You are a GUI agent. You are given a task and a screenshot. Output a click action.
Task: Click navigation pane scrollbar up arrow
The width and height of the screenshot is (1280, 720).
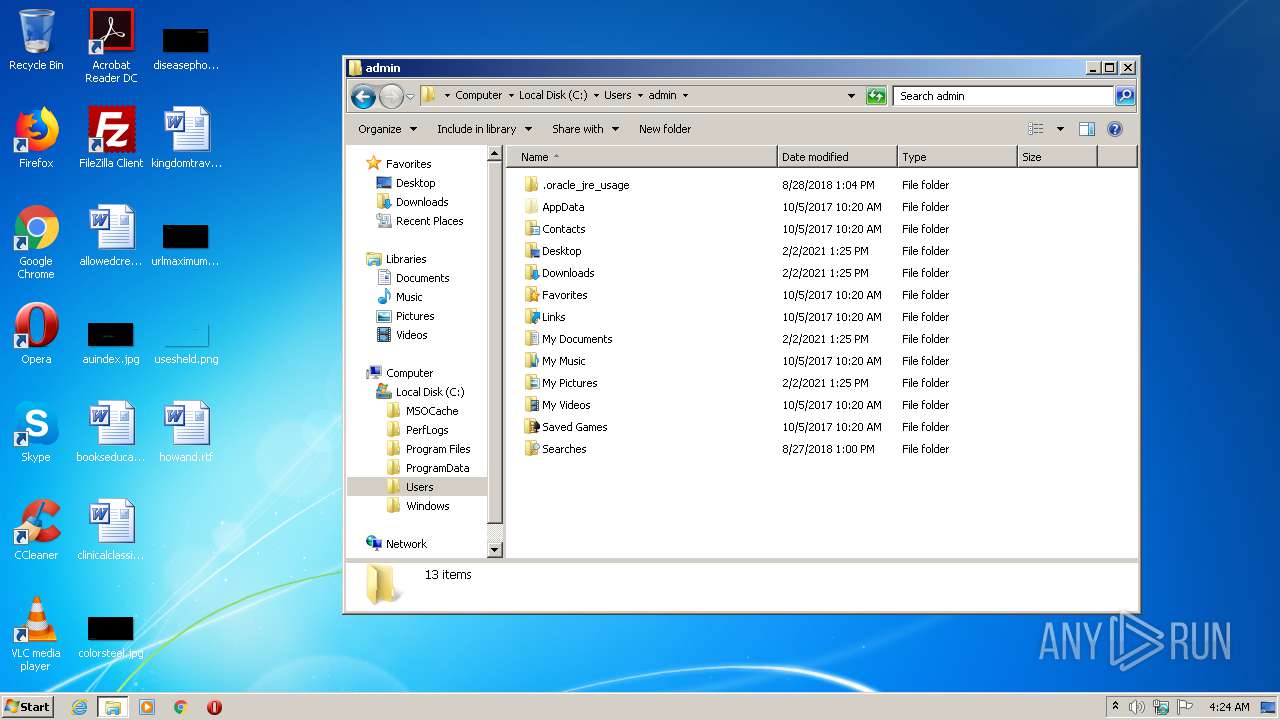[x=494, y=154]
